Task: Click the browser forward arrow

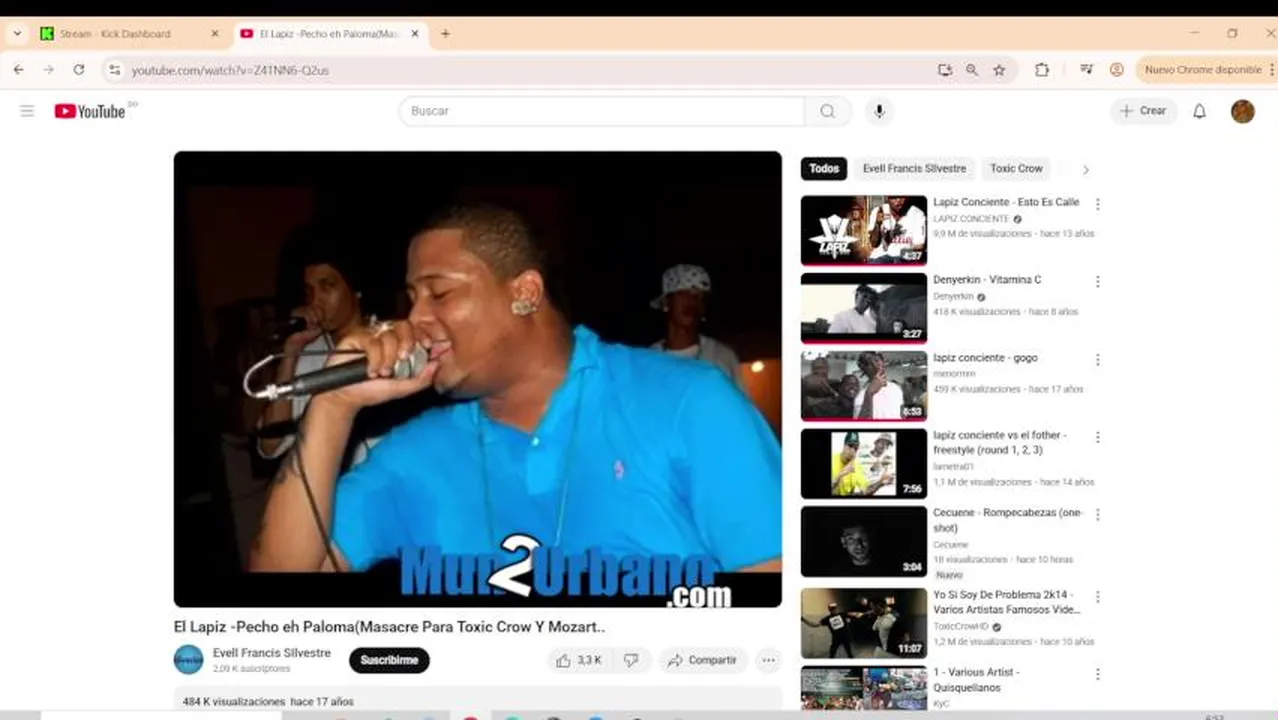Action: click(x=48, y=70)
